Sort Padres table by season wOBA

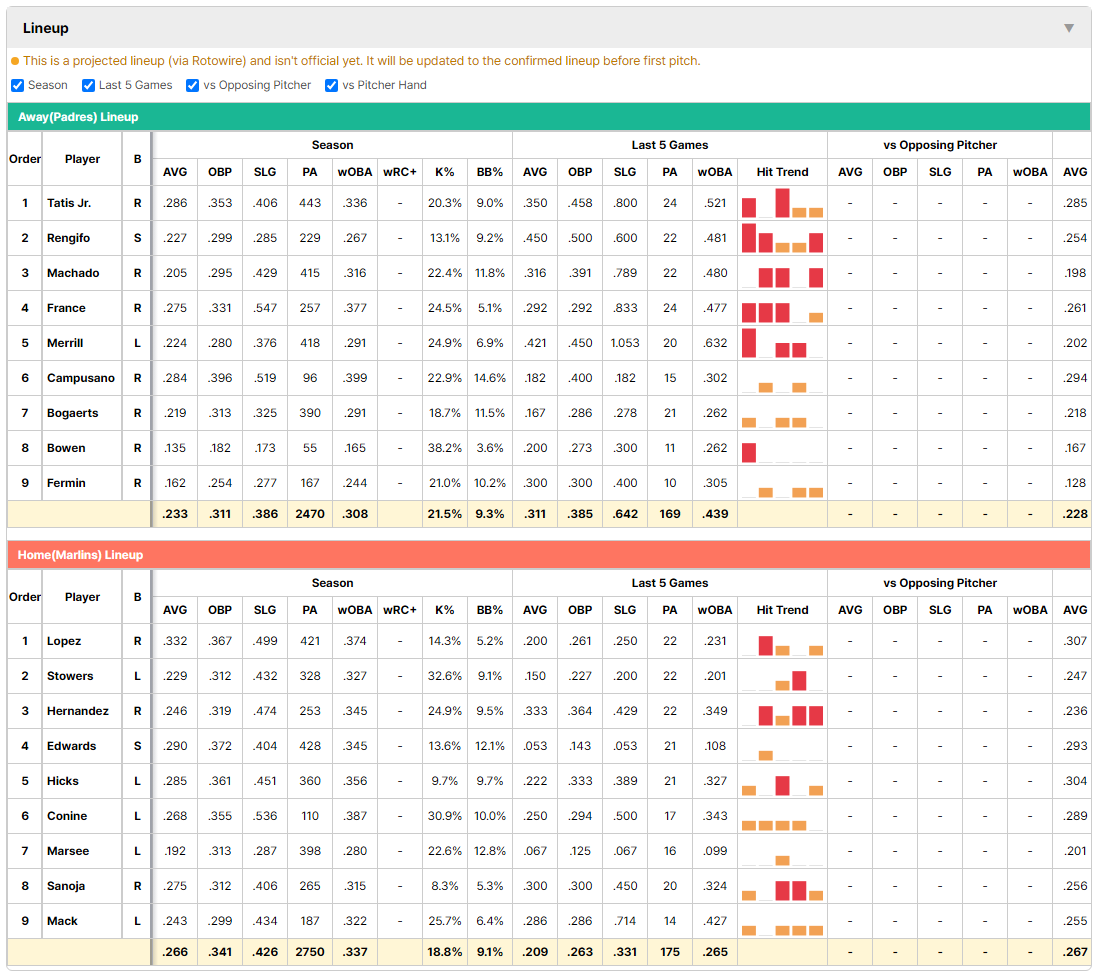355,172
